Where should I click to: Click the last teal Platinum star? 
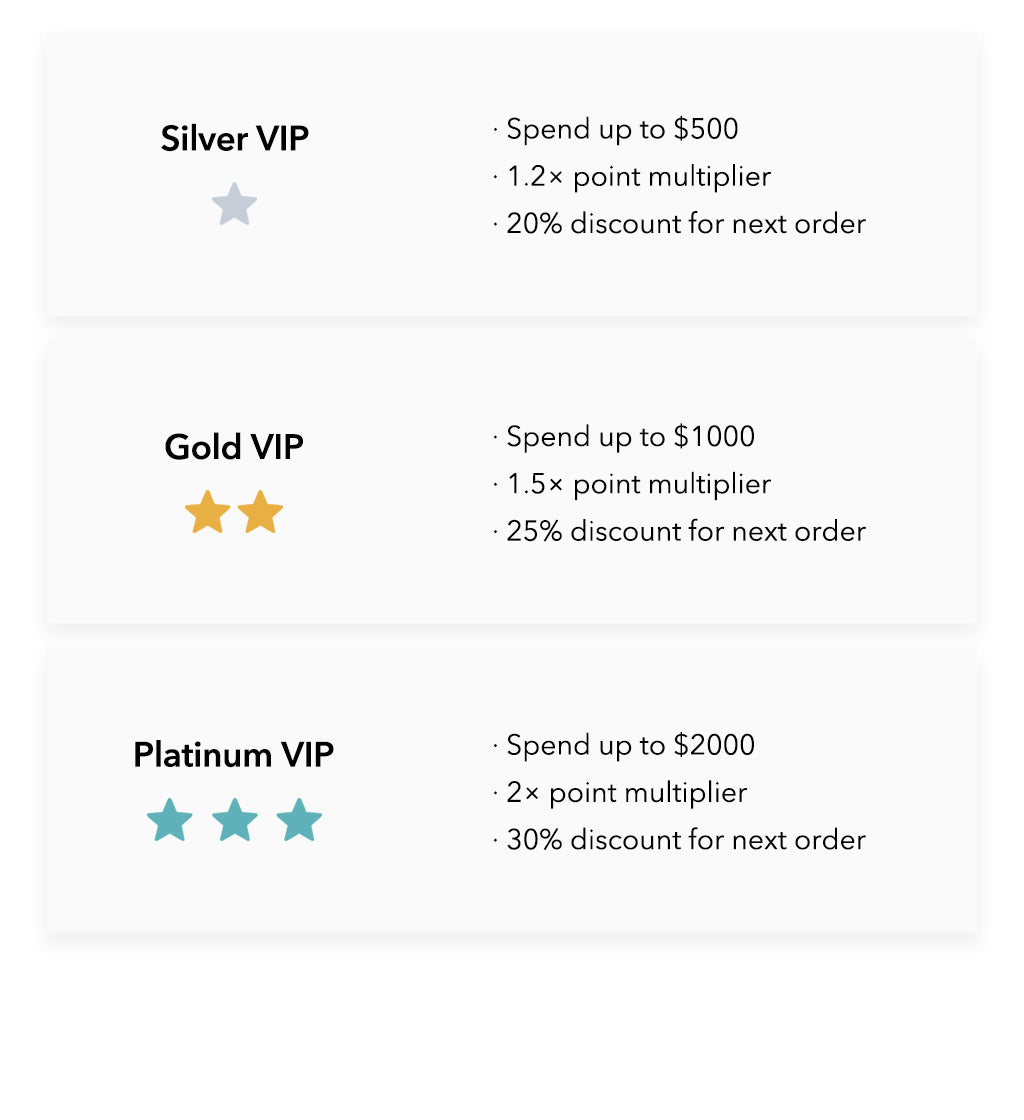pyautogui.click(x=299, y=820)
